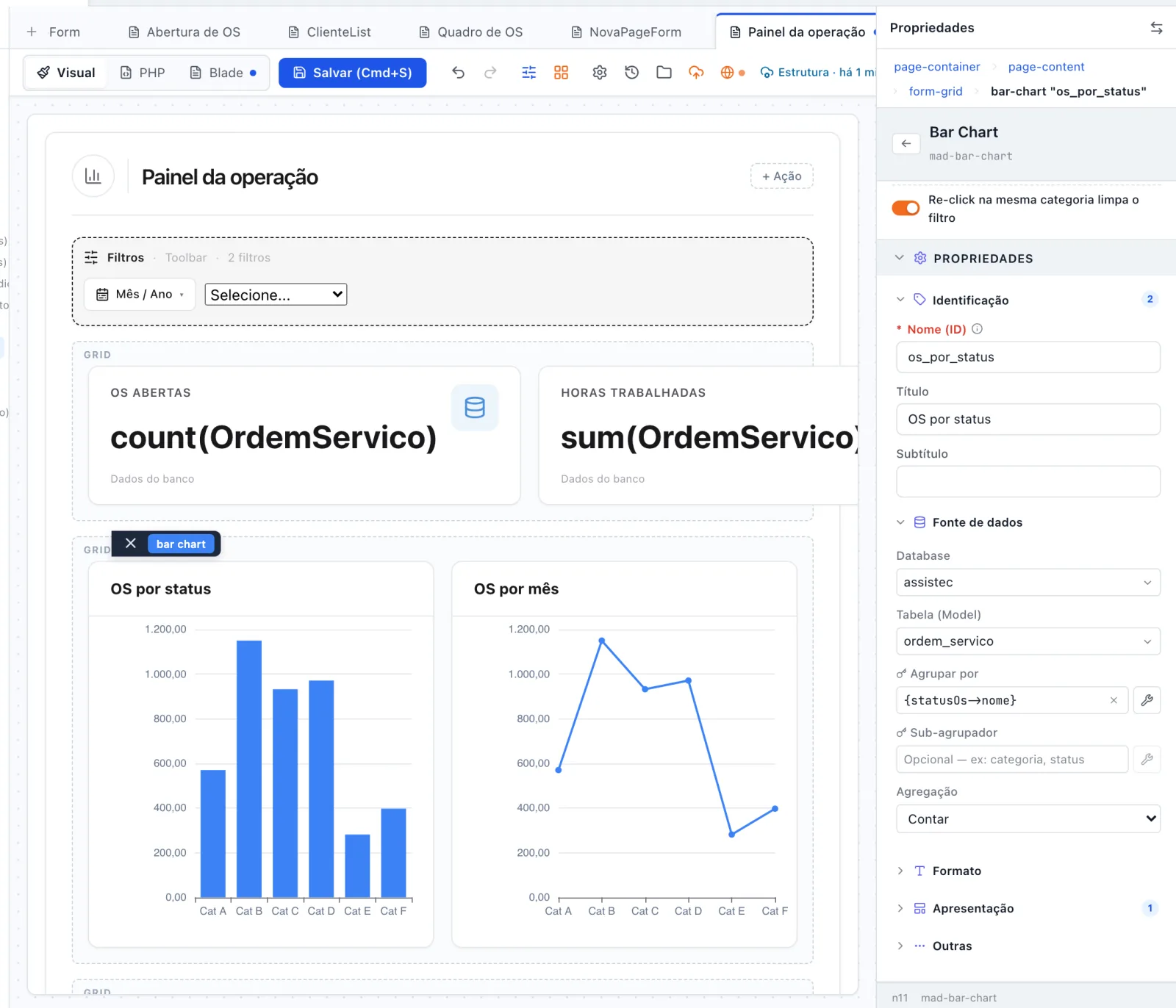Click the page-container breadcrumb link

click(937, 67)
